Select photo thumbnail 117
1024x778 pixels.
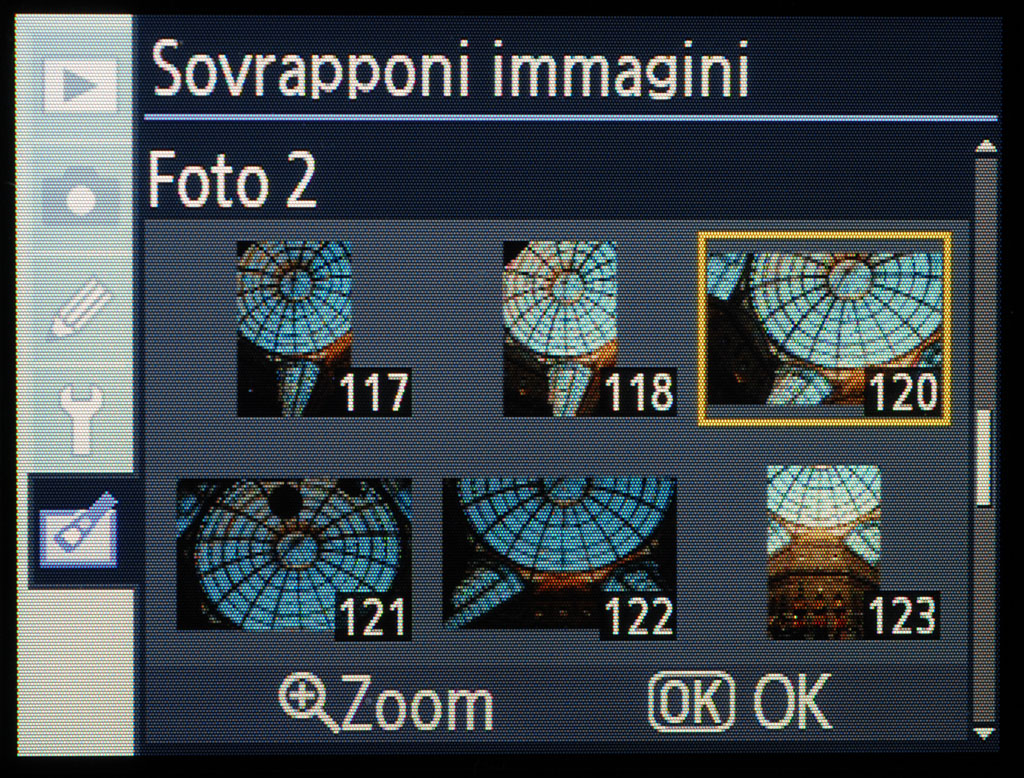[324, 327]
